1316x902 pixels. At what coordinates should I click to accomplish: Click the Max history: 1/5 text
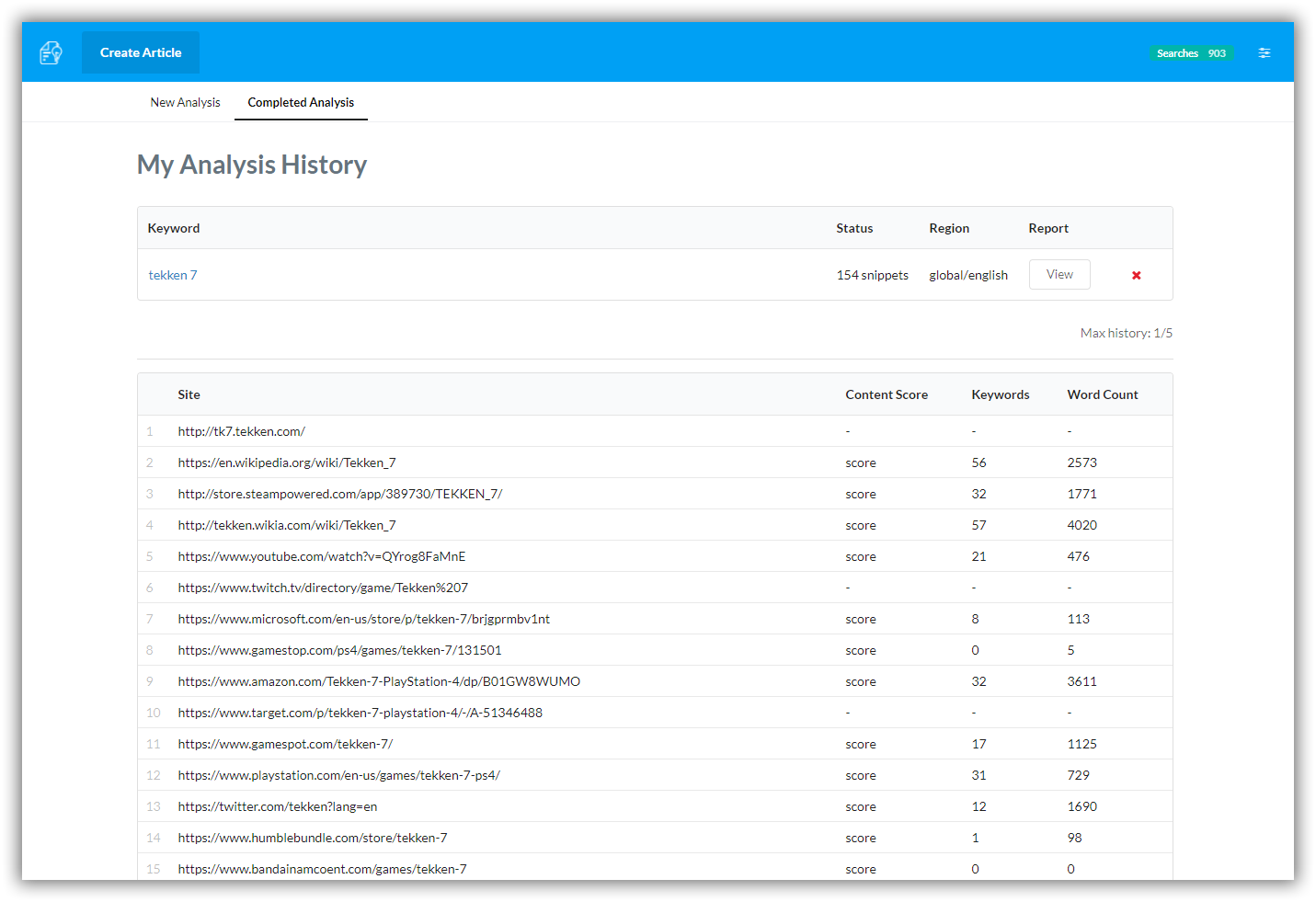click(1127, 333)
